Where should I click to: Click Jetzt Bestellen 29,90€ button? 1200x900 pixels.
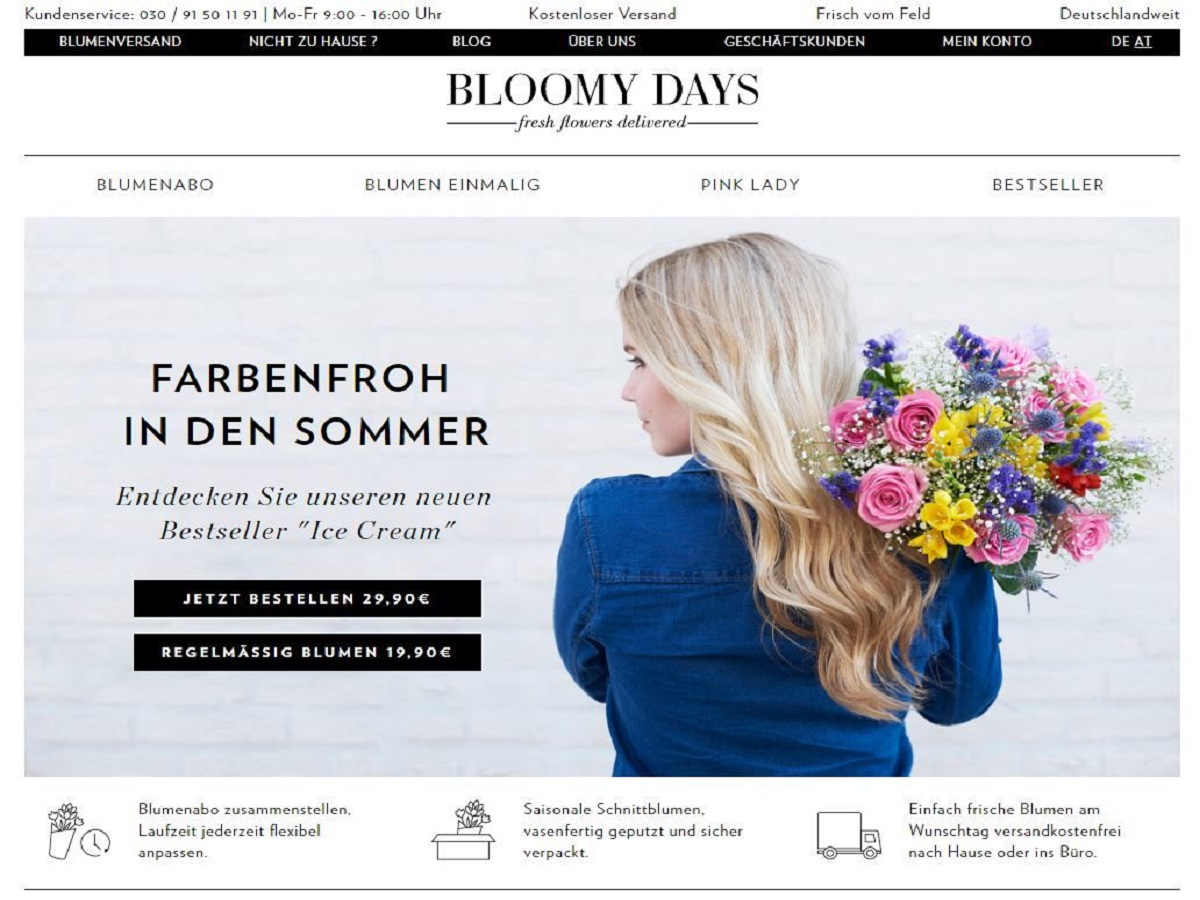[307, 599]
